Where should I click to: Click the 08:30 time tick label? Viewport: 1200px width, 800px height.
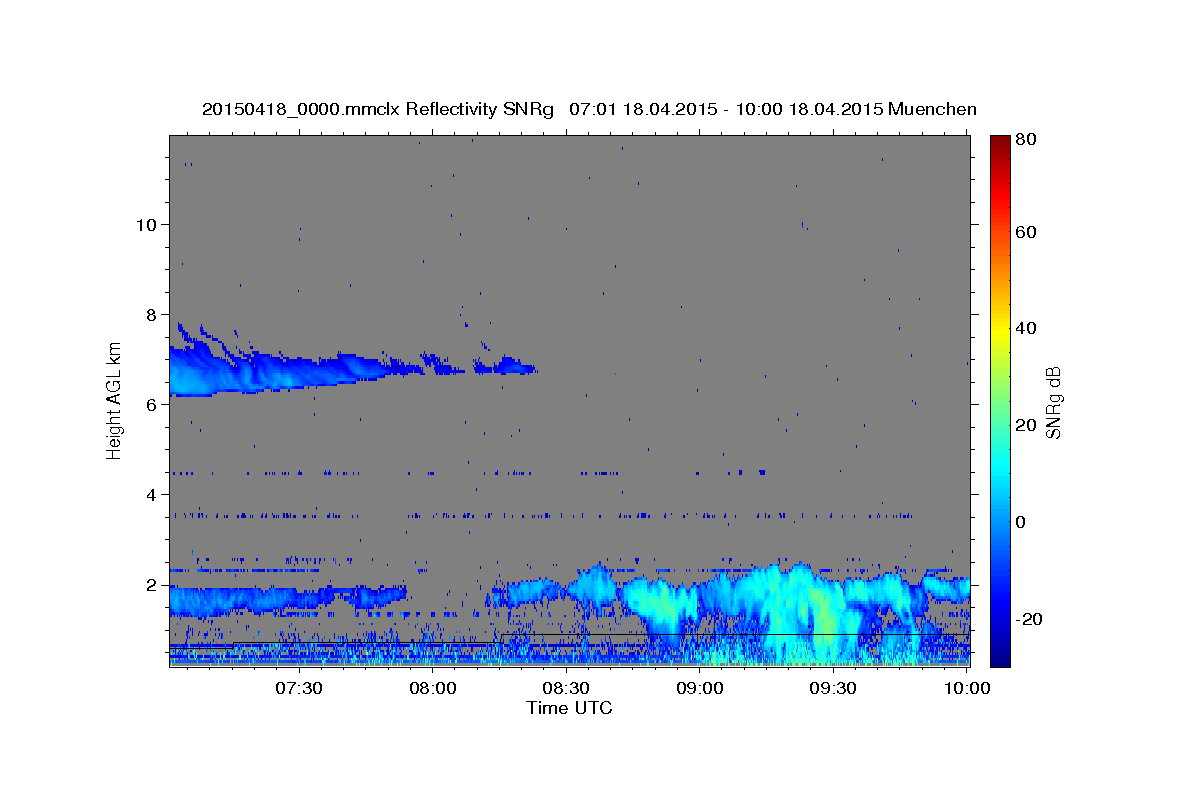[x=566, y=689]
